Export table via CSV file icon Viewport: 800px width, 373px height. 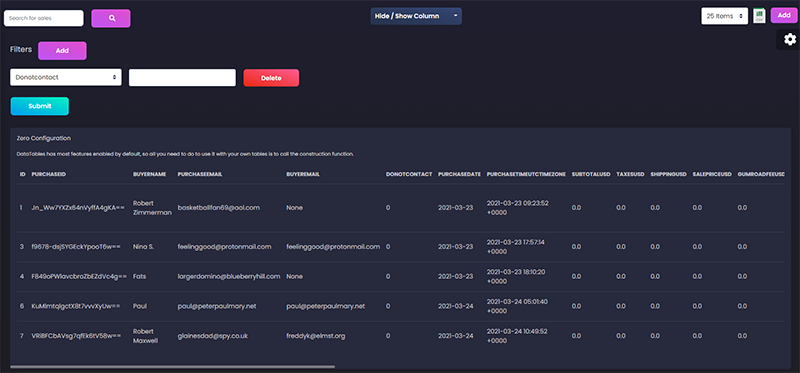[x=759, y=16]
